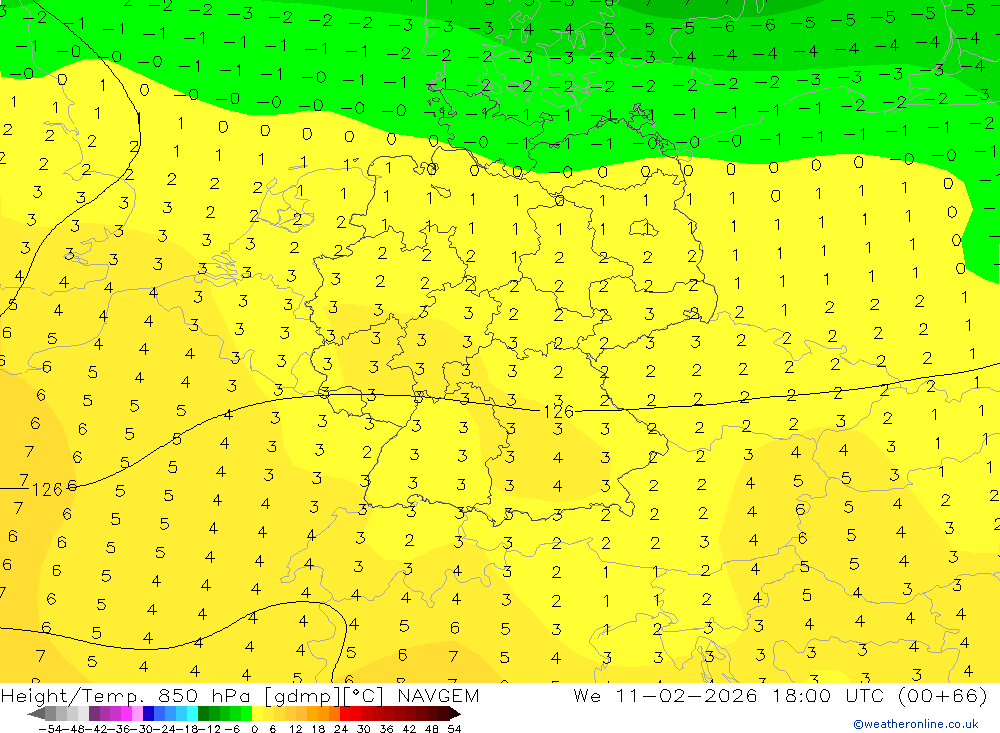The height and width of the screenshot is (733, 1000).
Task: Click the '(00+66)' forecast offset text
Action: (x=943, y=695)
